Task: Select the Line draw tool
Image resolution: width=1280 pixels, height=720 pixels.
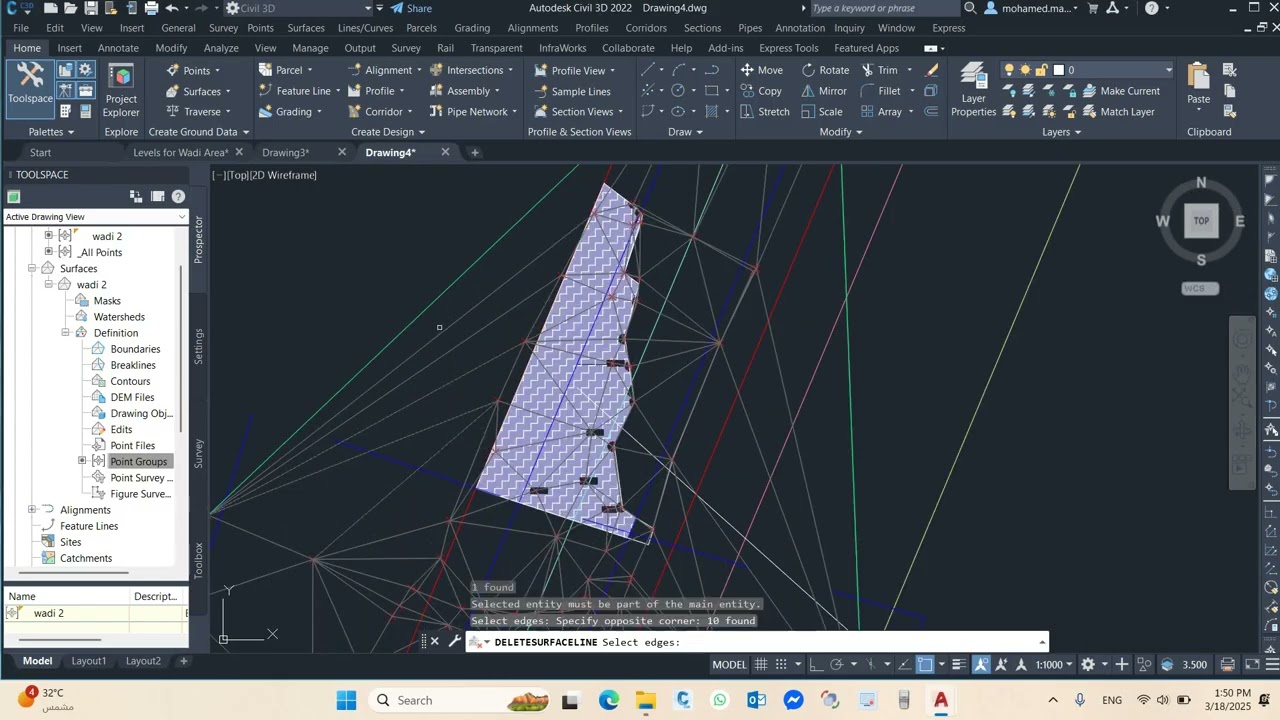Action: 648,70
